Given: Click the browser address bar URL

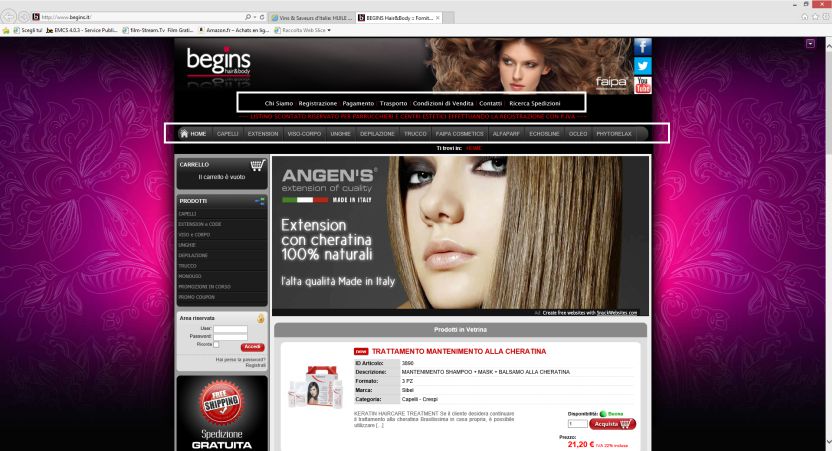Looking at the screenshot, I should pyautogui.click(x=66, y=18).
